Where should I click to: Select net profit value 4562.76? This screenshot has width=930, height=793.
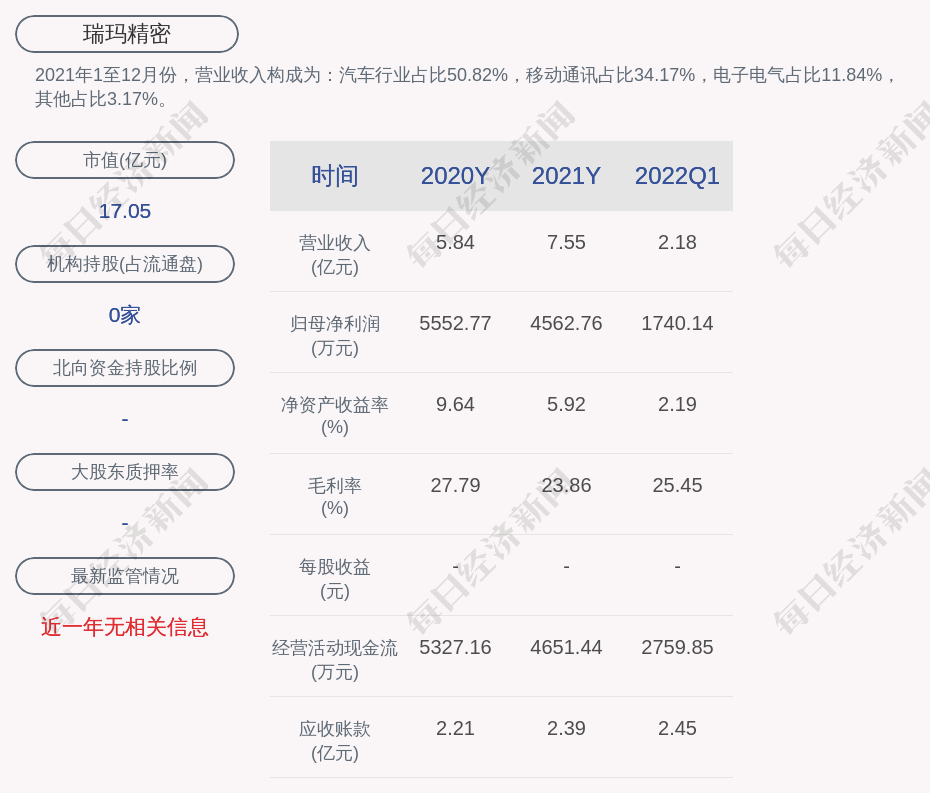point(566,323)
